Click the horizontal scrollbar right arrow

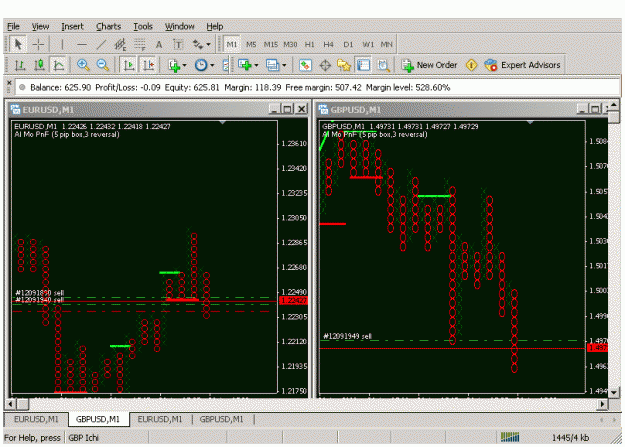tap(602, 404)
